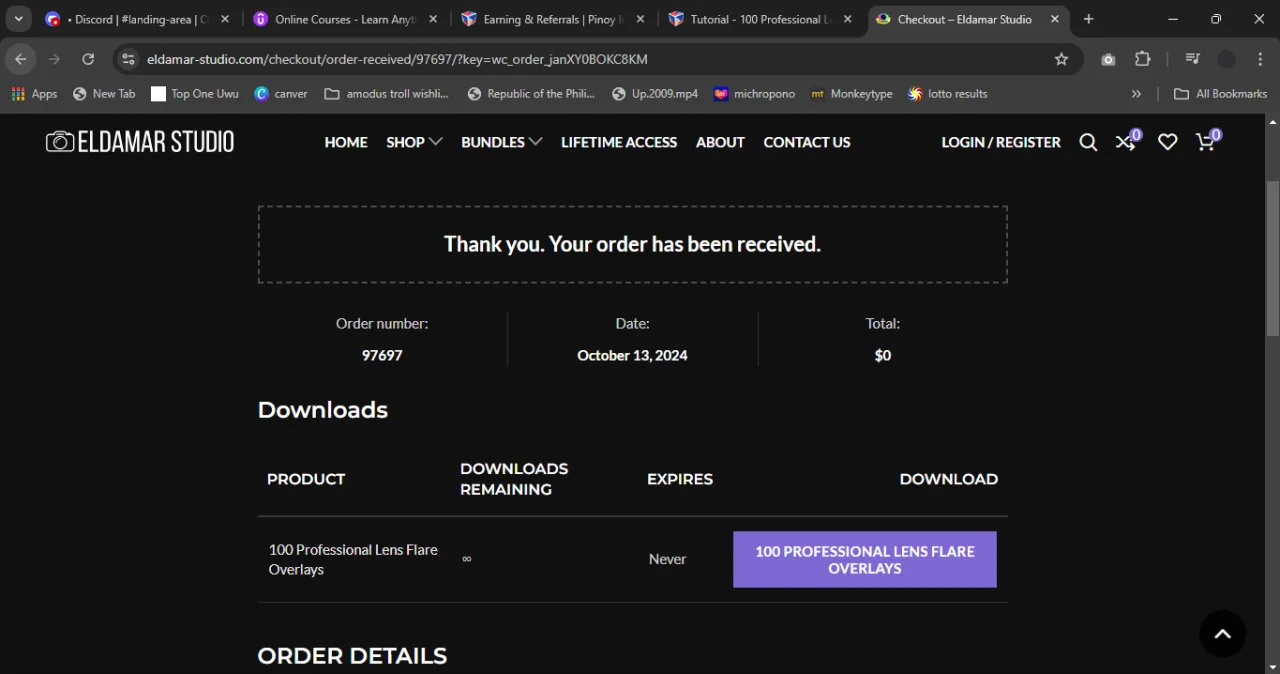Open the media control icon in toolbar

[x=1192, y=59]
